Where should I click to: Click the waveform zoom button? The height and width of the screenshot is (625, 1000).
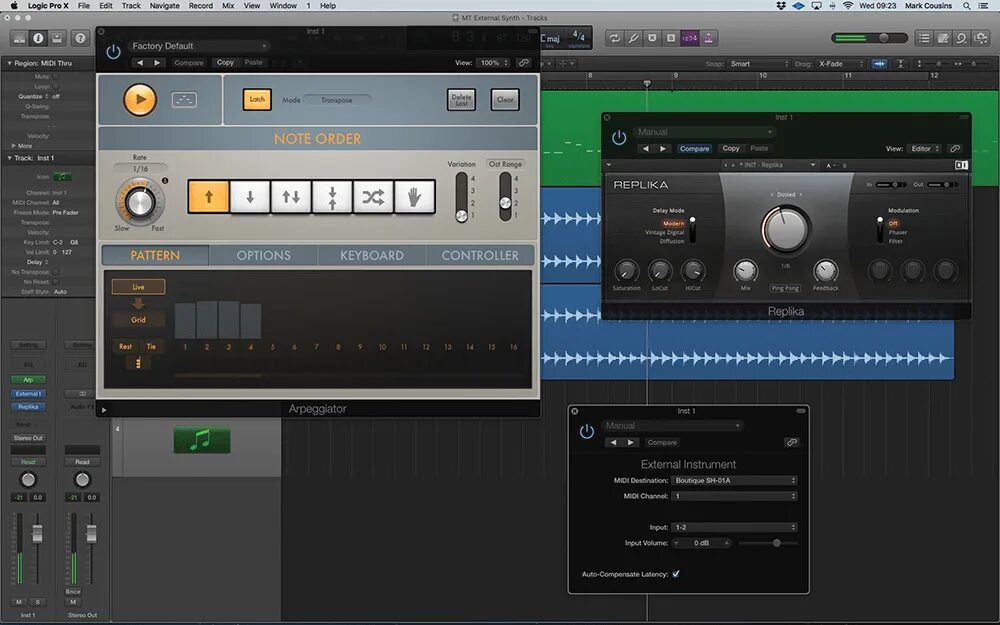[x=879, y=64]
